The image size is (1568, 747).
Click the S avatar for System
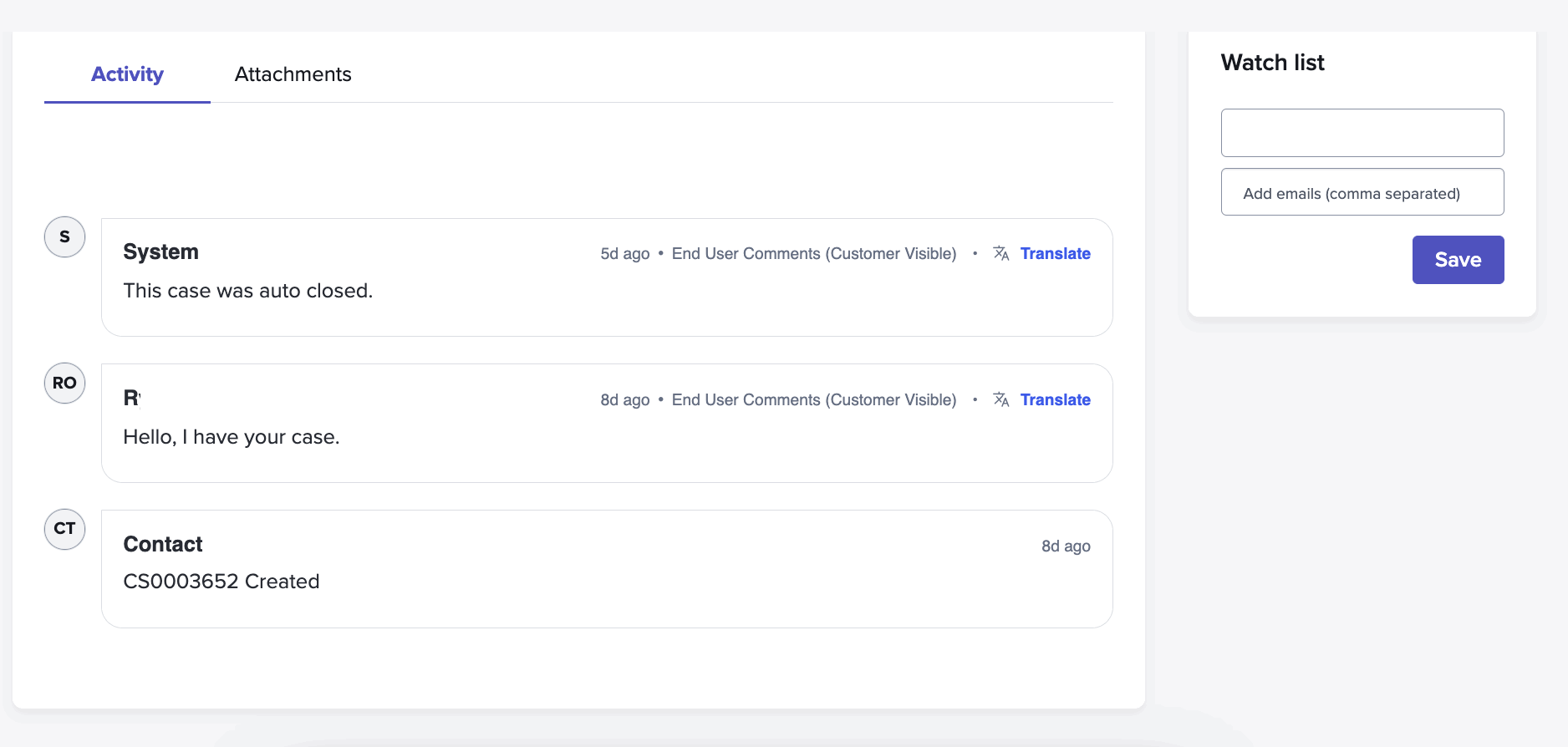(64, 237)
